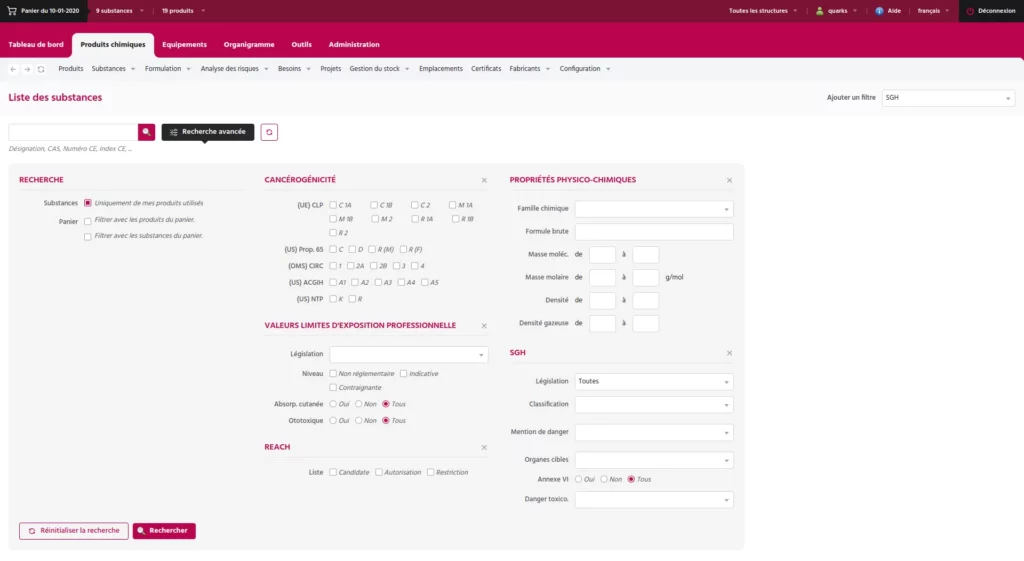Check the REACH Candidate checkbox
1024x561 pixels.
click(x=333, y=472)
